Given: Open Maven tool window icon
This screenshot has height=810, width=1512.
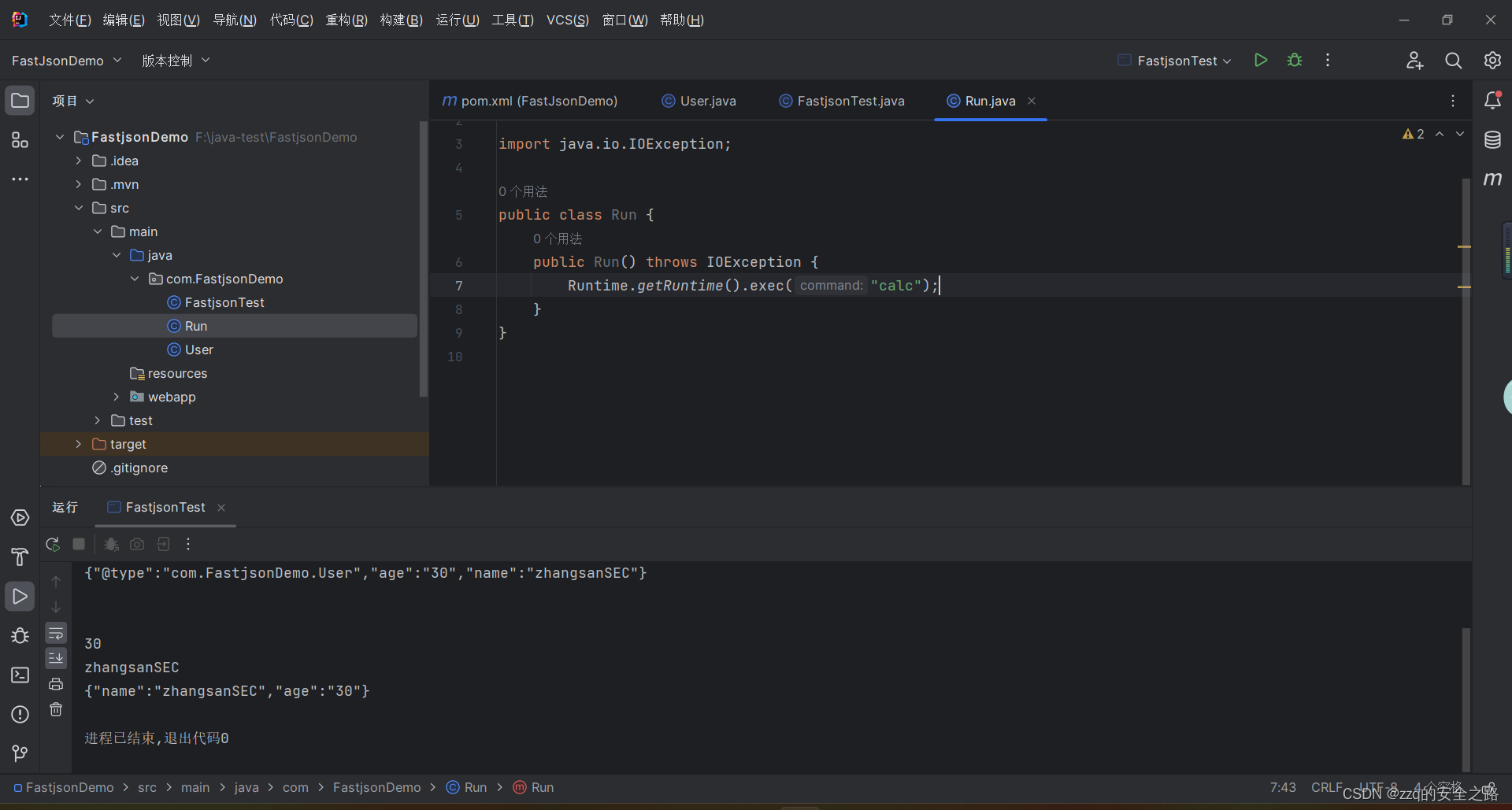Looking at the screenshot, I should pyautogui.click(x=1492, y=179).
